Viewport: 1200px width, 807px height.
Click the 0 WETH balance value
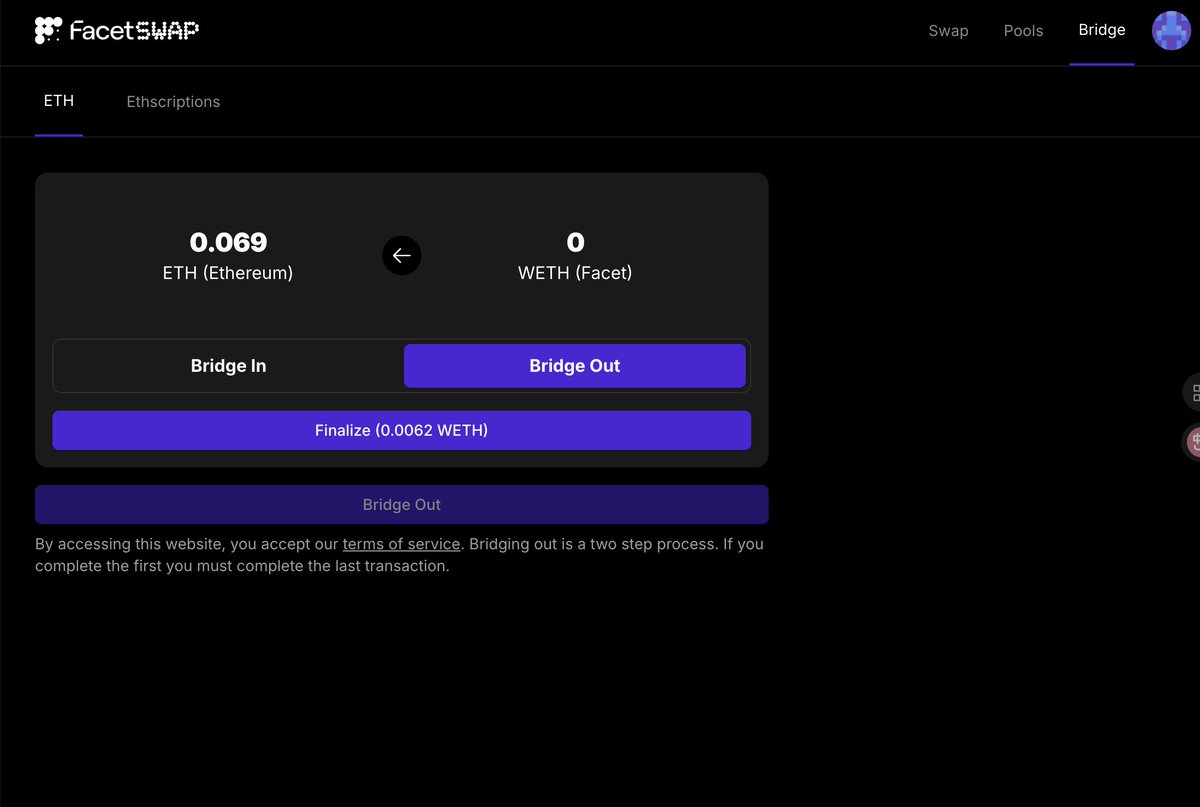[575, 242]
